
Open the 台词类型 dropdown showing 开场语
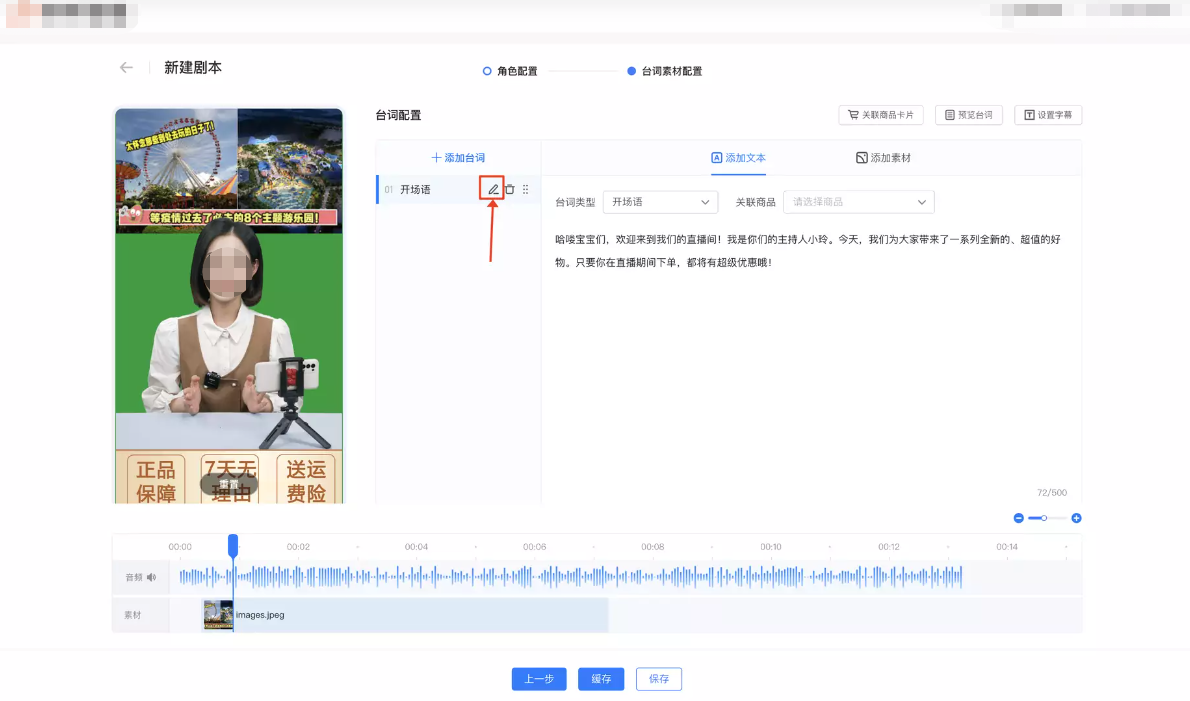tap(660, 201)
